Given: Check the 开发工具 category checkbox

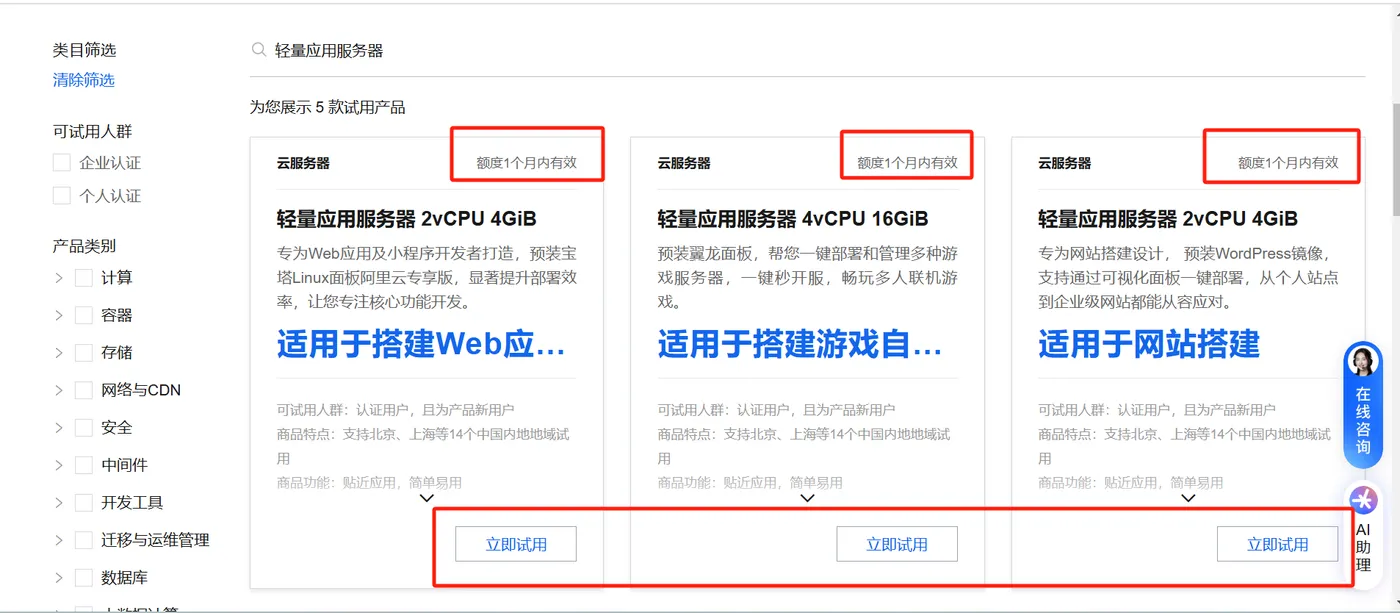Looking at the screenshot, I should pos(84,503).
